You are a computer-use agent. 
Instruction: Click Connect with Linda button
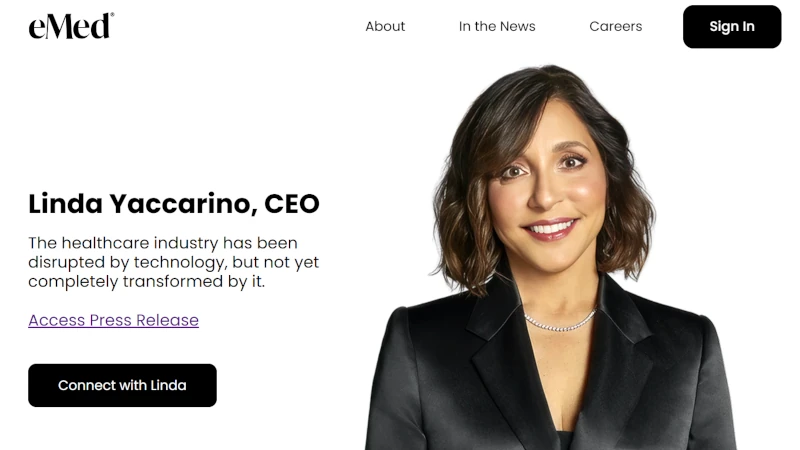tap(122, 385)
